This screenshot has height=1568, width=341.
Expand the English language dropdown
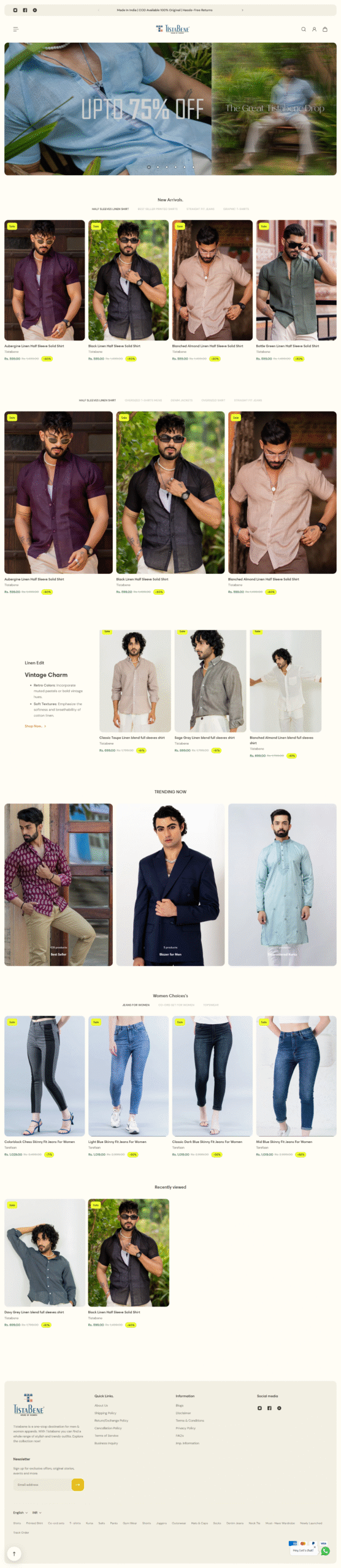[x=20, y=1512]
